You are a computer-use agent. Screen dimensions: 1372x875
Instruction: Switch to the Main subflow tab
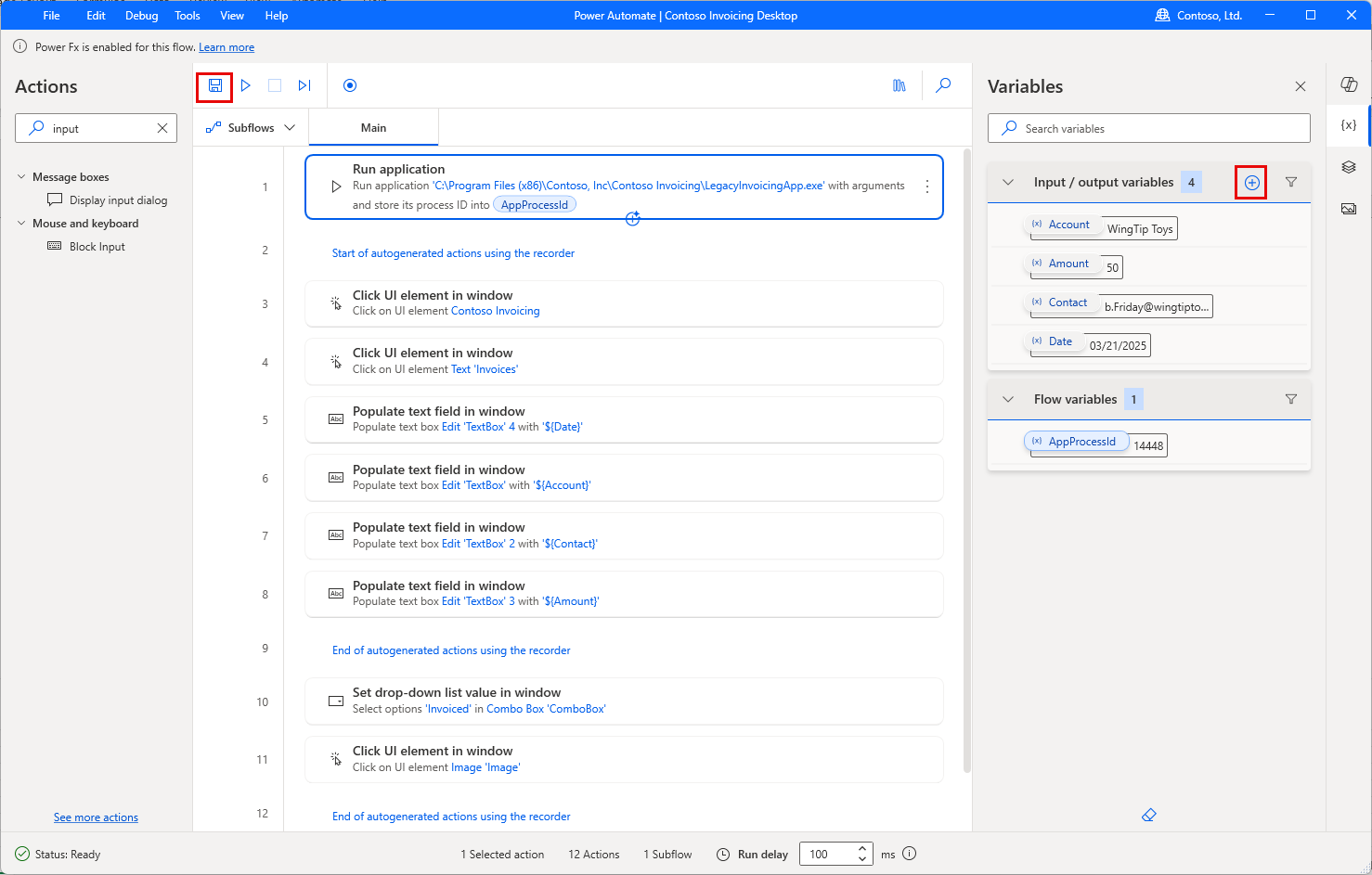[x=373, y=127]
